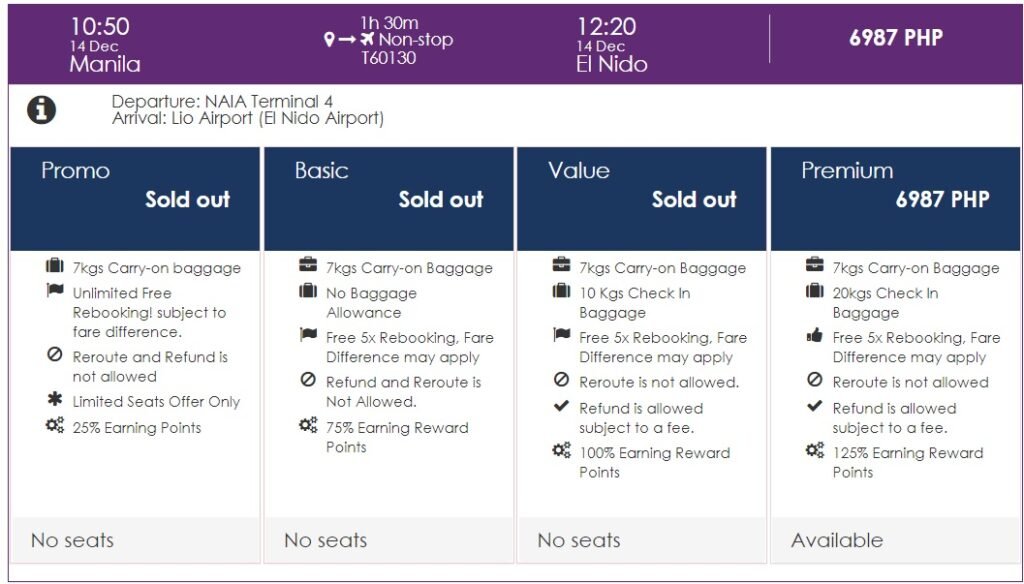Click the No seats status under Promo
Image resolution: width=1024 pixels, height=584 pixels.
click(x=72, y=540)
